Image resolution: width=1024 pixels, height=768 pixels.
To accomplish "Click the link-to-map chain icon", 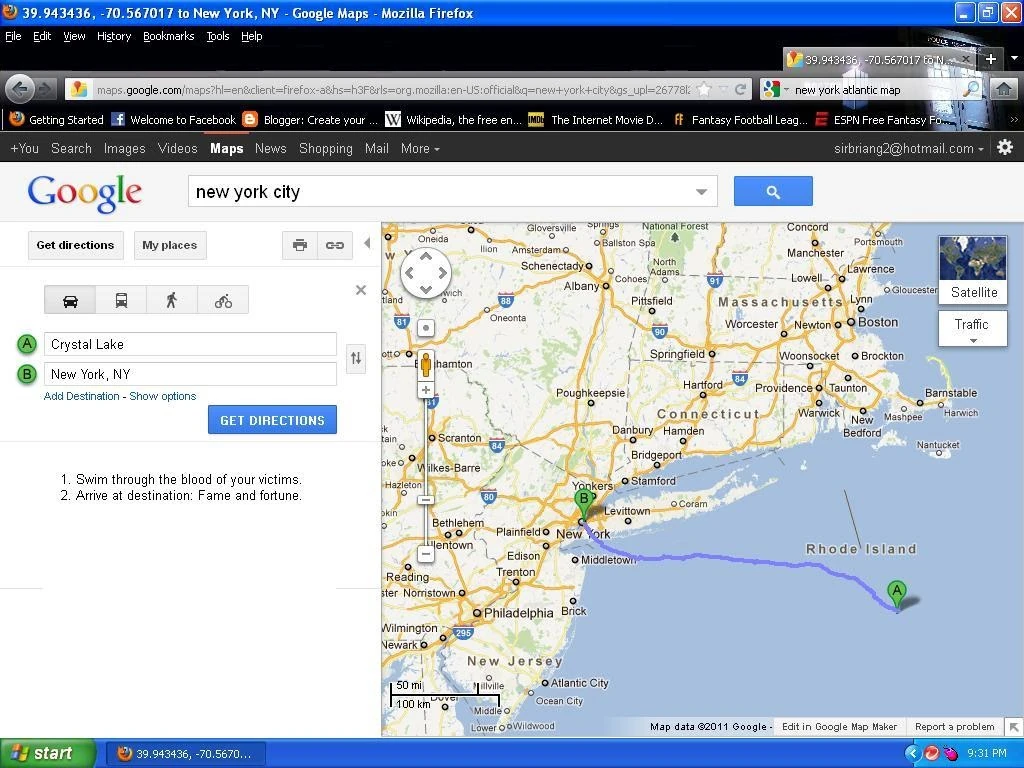I will tap(335, 245).
